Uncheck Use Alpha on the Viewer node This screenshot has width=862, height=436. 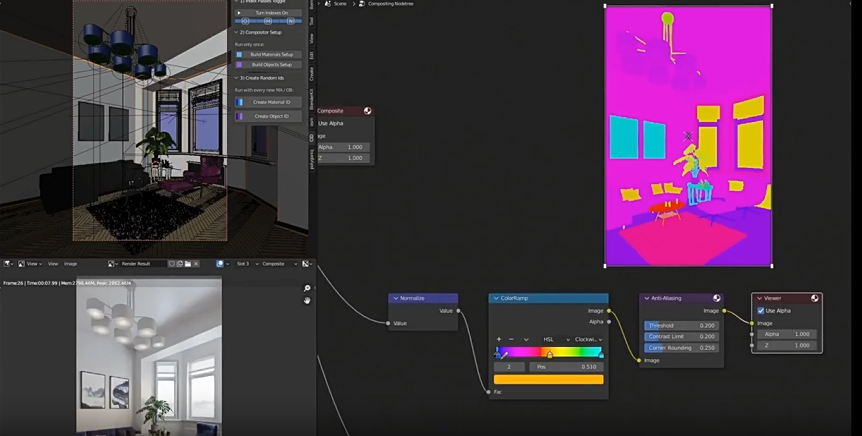click(x=761, y=311)
